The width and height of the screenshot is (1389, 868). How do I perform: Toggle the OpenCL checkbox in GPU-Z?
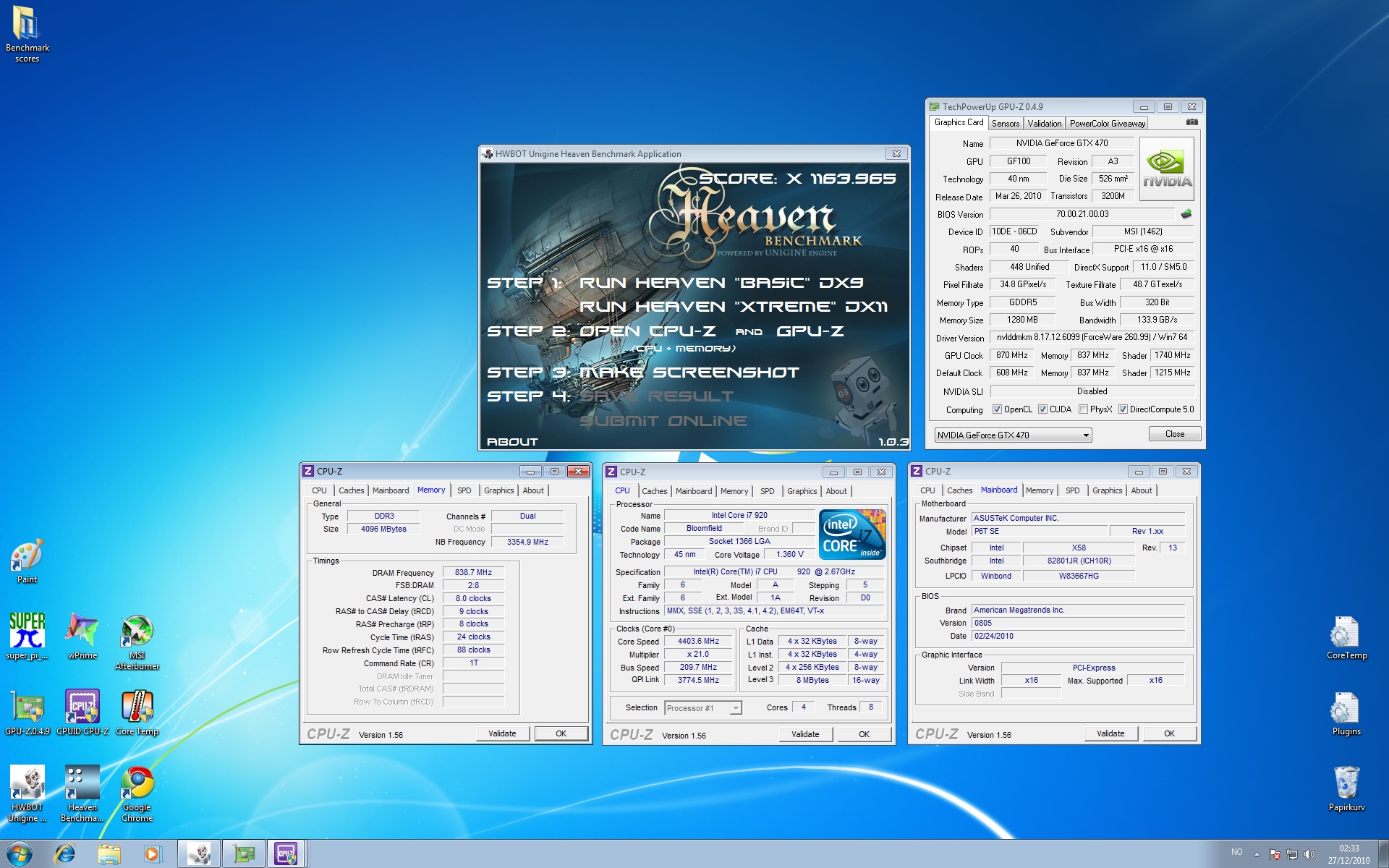pyautogui.click(x=996, y=409)
